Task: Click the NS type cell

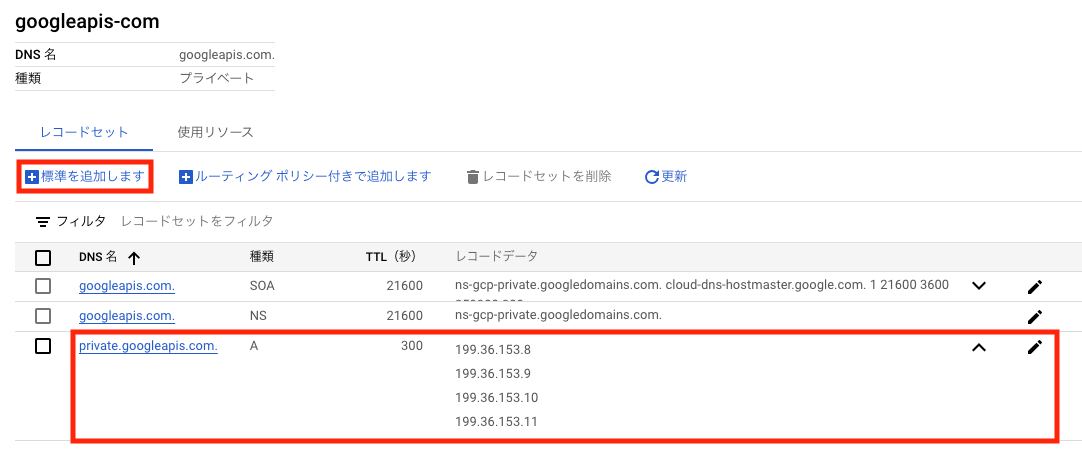Action: pyautogui.click(x=258, y=316)
